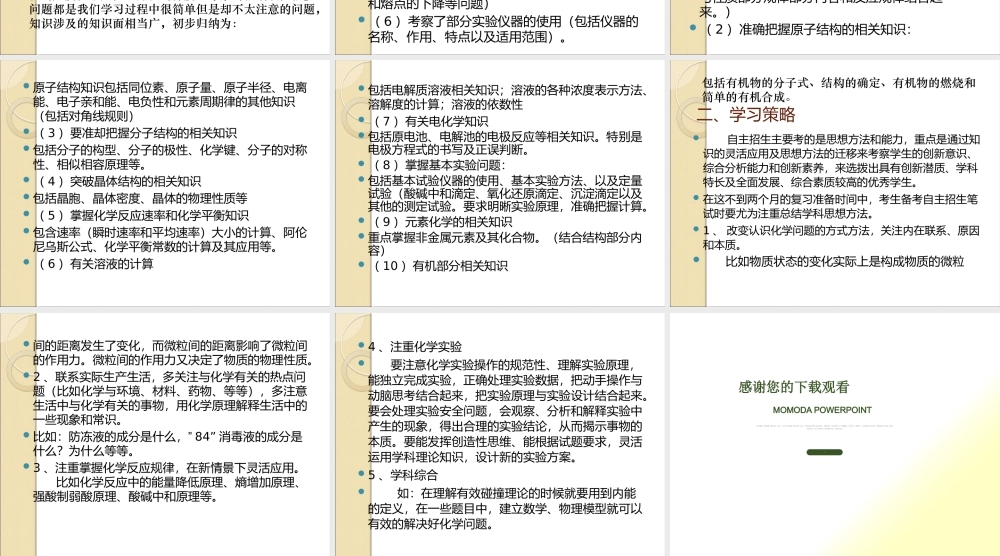
Task: Select '（5）掌握化学反应速率和化学平衡知识'
Action: [143, 216]
